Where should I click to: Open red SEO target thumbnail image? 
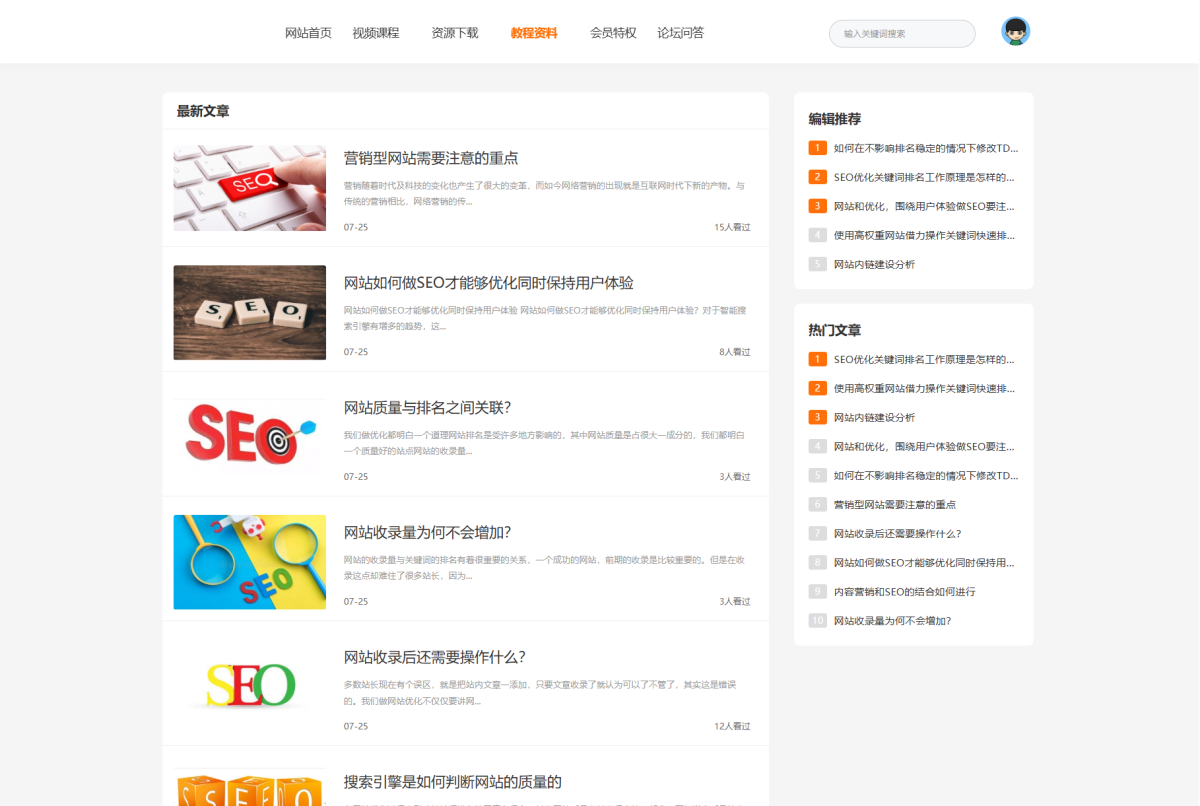pyautogui.click(x=250, y=437)
